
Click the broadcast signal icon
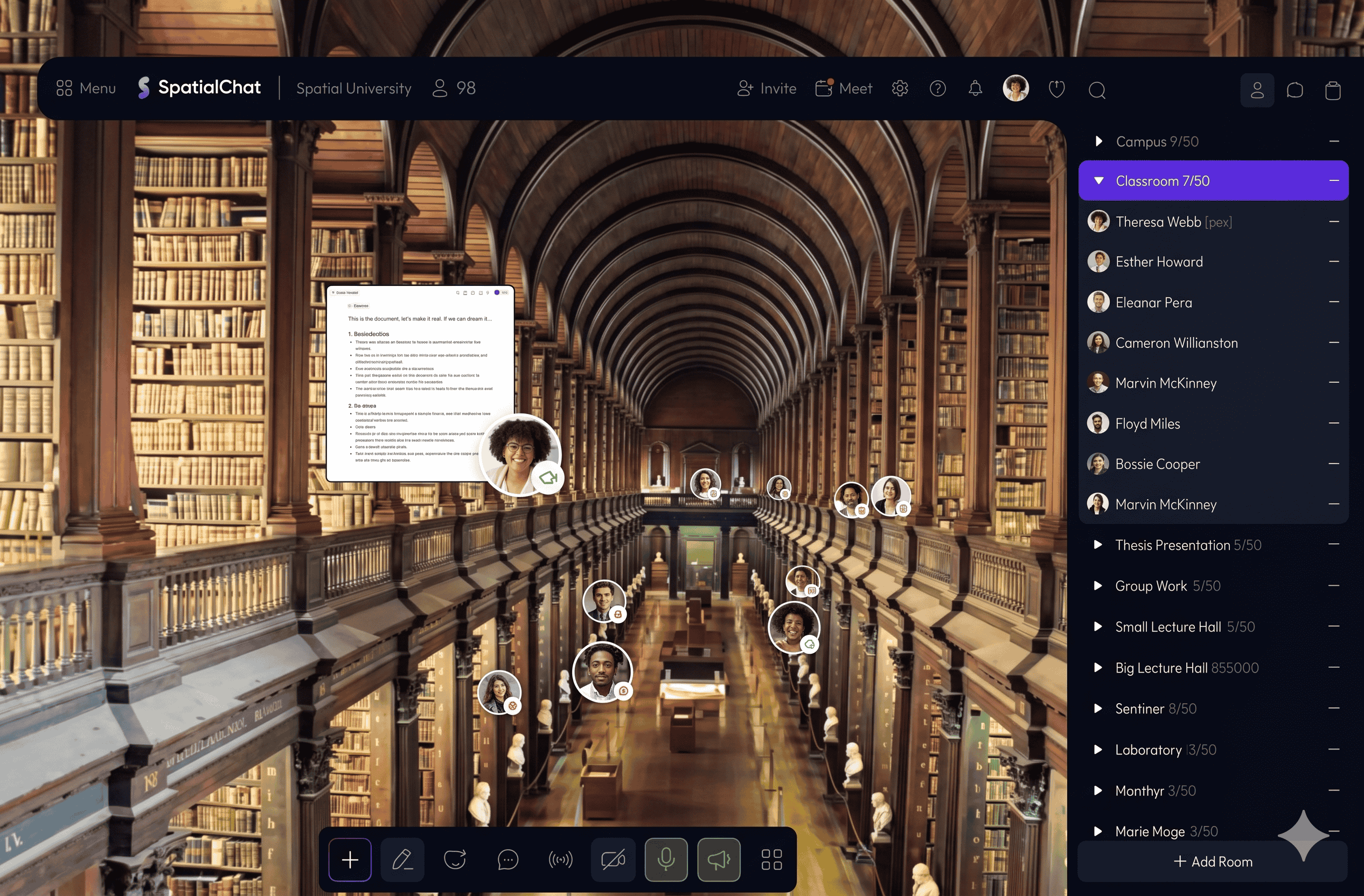pyautogui.click(x=560, y=859)
